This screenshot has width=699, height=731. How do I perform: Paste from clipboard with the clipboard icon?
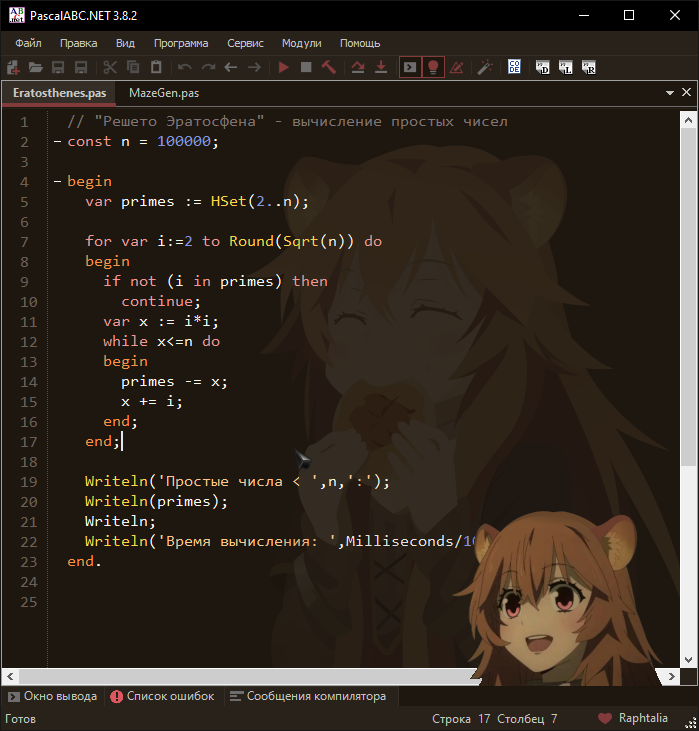[156, 68]
